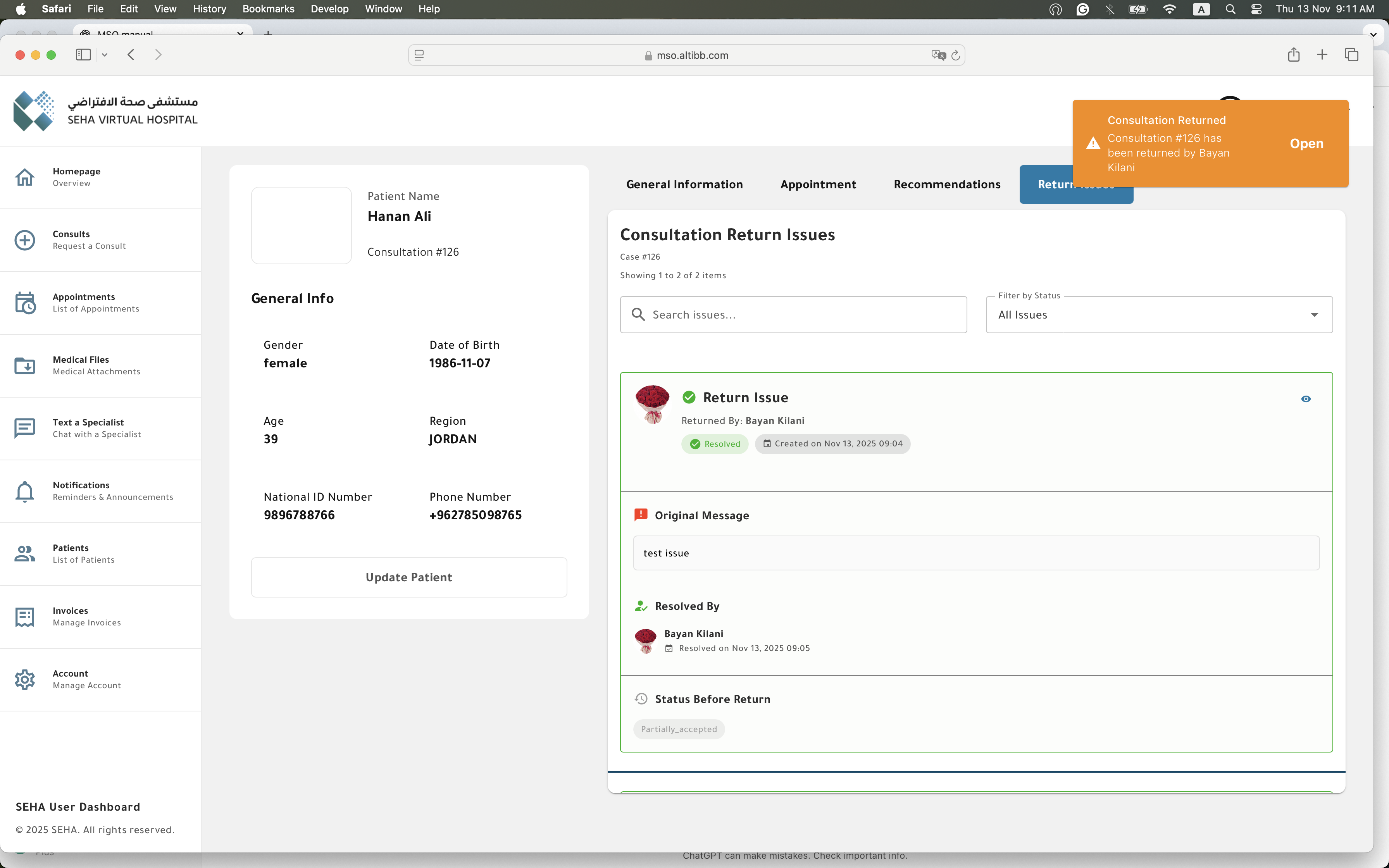Click the Update Patient button
Viewport: 1389px width, 868px height.
pos(408,577)
